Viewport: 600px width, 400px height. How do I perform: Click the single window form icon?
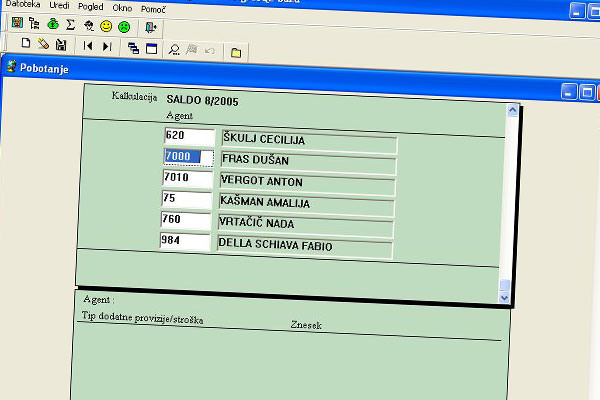pyautogui.click(x=152, y=49)
